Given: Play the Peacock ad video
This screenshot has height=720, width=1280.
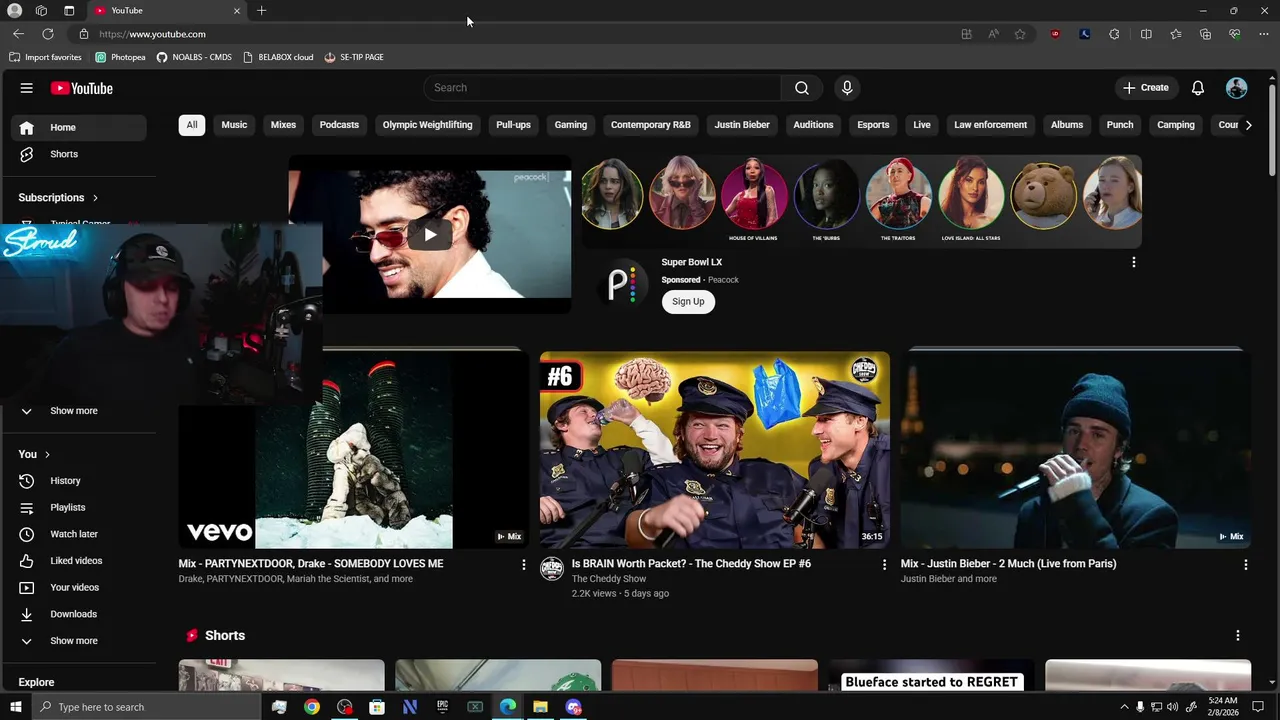Looking at the screenshot, I should [x=430, y=235].
